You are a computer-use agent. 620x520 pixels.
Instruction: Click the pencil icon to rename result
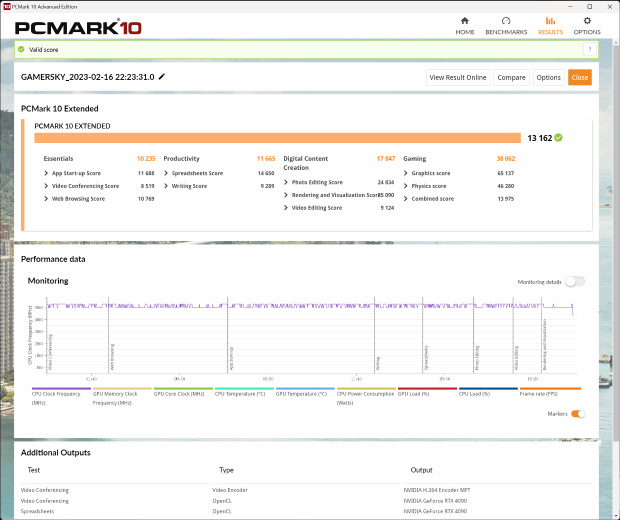(x=161, y=77)
